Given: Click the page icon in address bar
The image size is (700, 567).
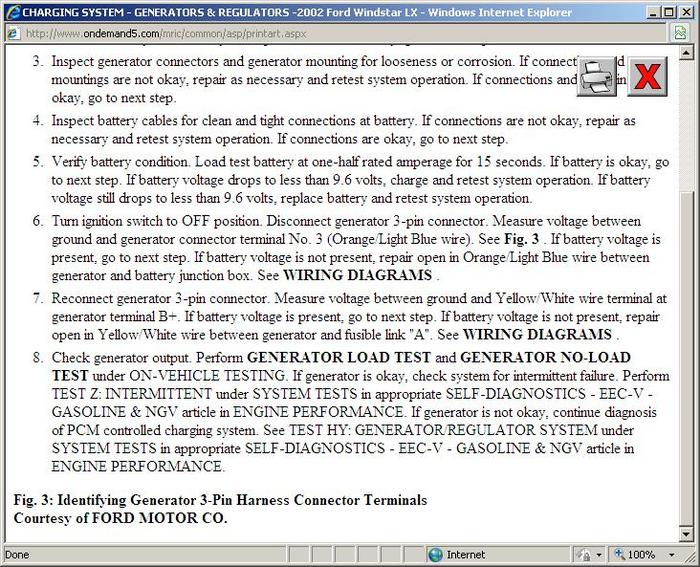Looking at the screenshot, I should pyautogui.click(x=13, y=33).
